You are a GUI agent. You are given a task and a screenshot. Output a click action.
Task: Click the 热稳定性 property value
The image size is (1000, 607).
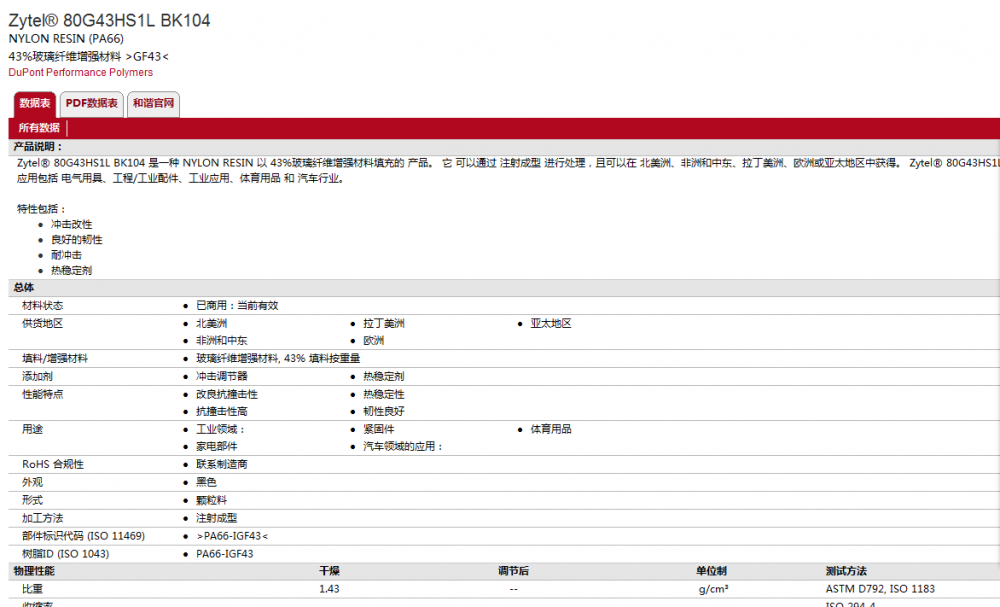(384, 394)
